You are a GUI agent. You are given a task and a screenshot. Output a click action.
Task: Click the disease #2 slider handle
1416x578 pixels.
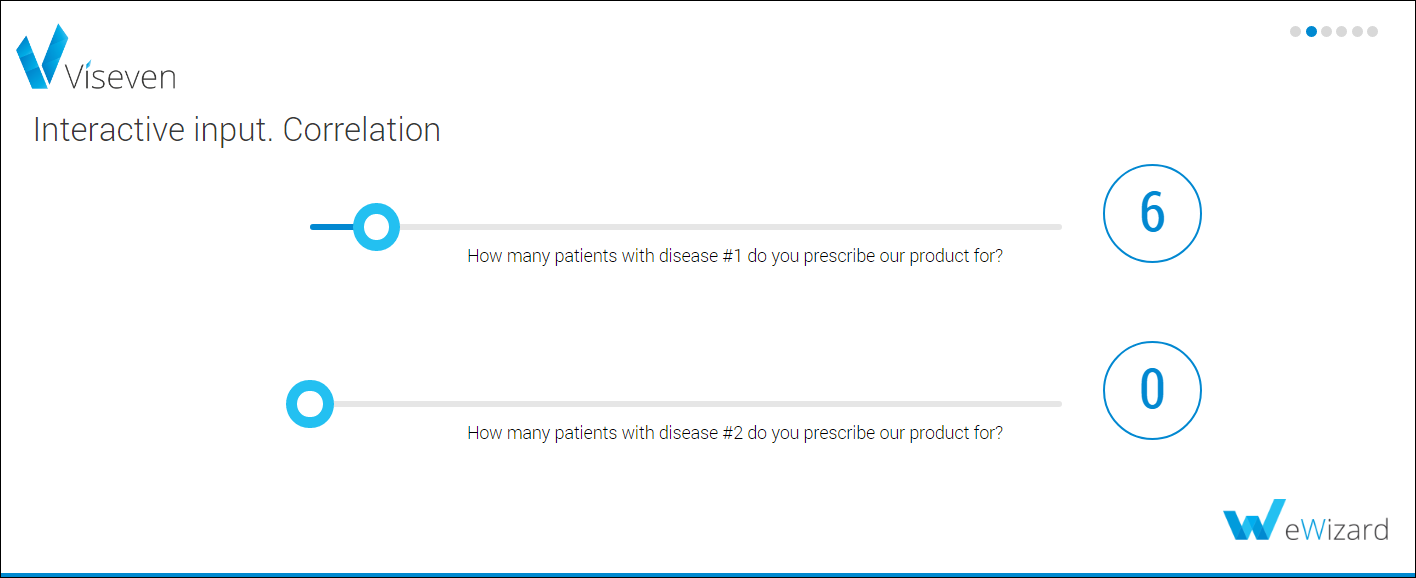(310, 404)
